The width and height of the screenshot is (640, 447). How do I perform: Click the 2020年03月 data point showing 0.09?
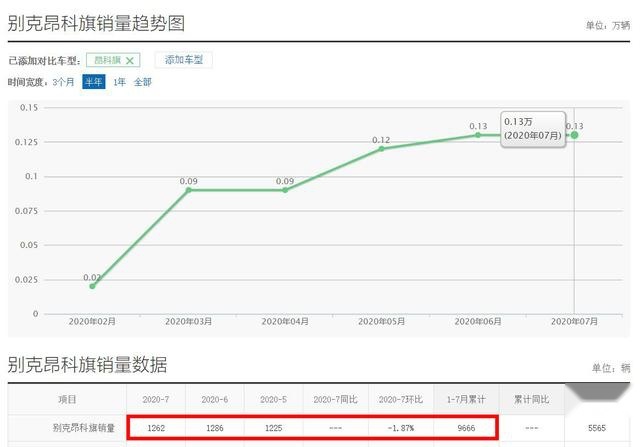(x=189, y=190)
